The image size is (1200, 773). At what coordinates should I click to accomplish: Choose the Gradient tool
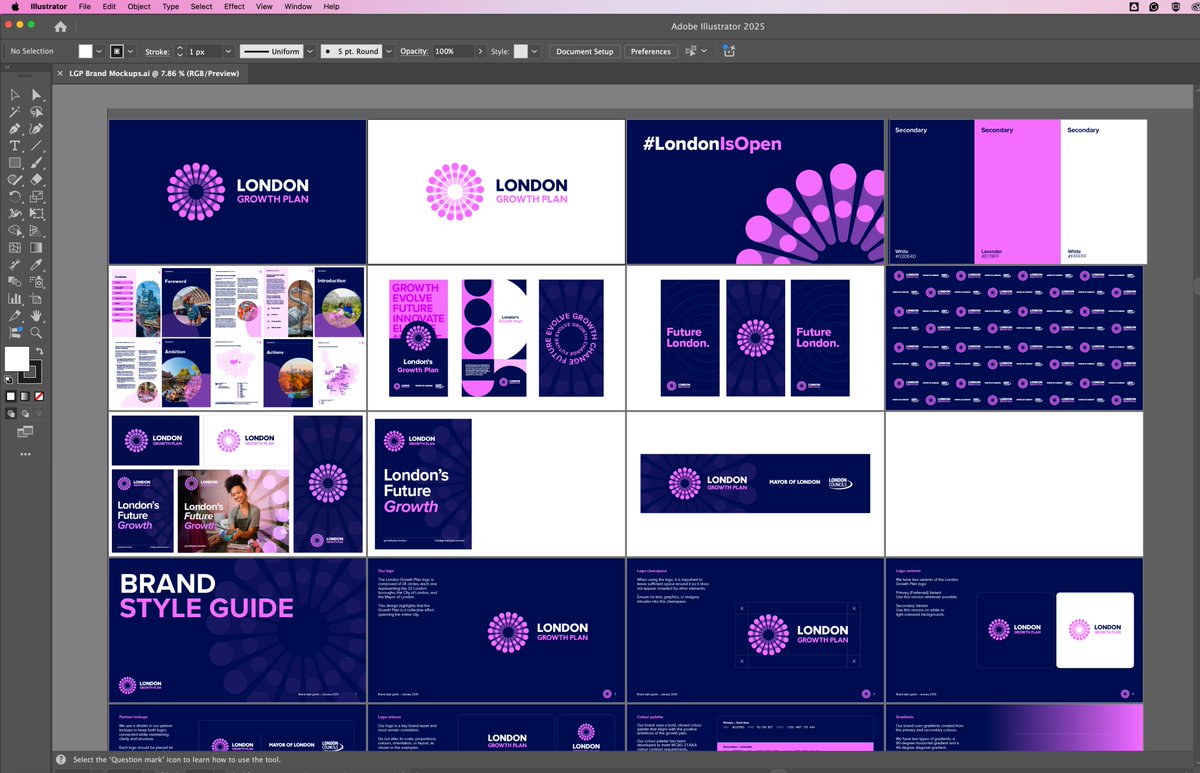pyautogui.click(x=37, y=248)
